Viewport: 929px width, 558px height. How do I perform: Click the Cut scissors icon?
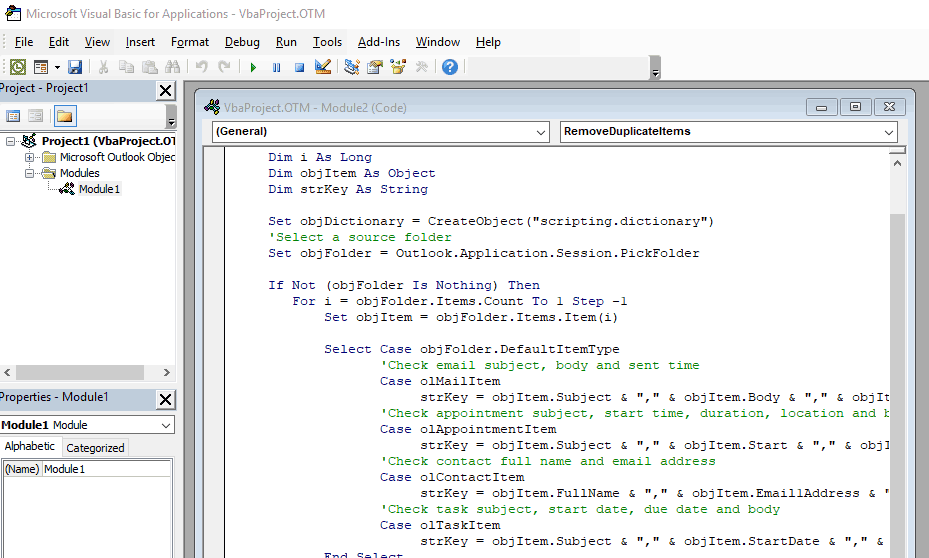[x=103, y=67]
